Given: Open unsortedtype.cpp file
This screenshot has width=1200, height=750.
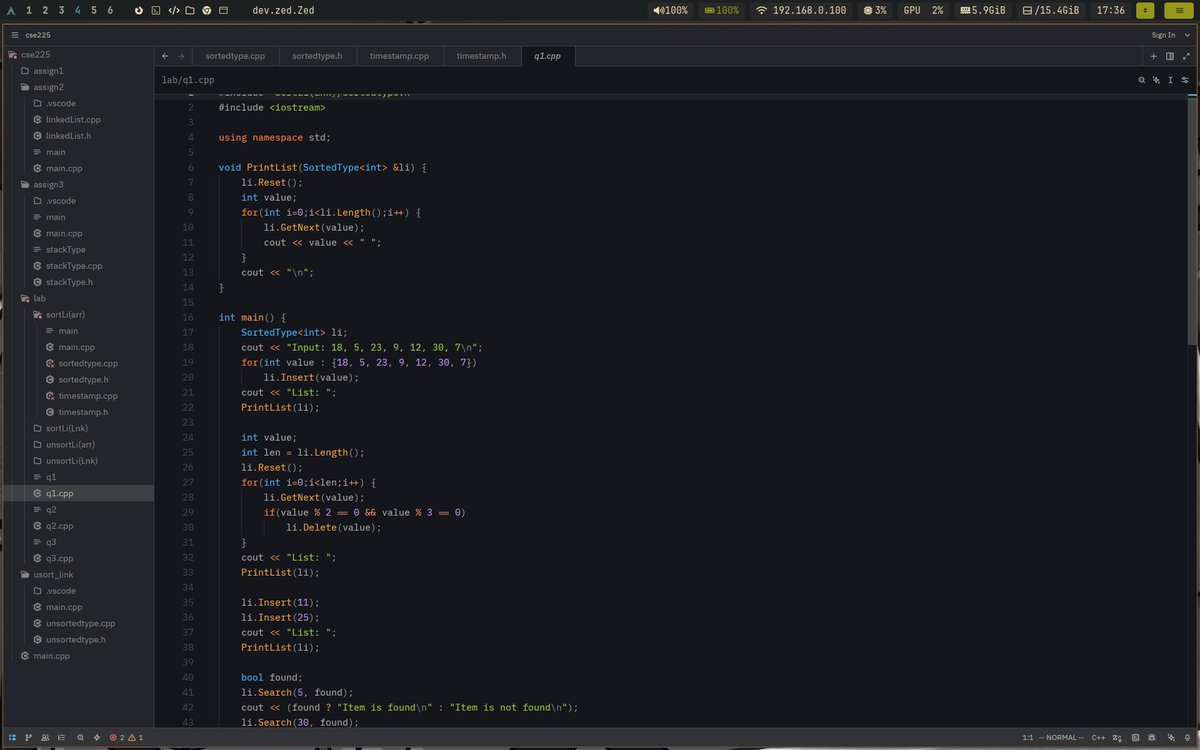Looking at the screenshot, I should tap(77, 623).
